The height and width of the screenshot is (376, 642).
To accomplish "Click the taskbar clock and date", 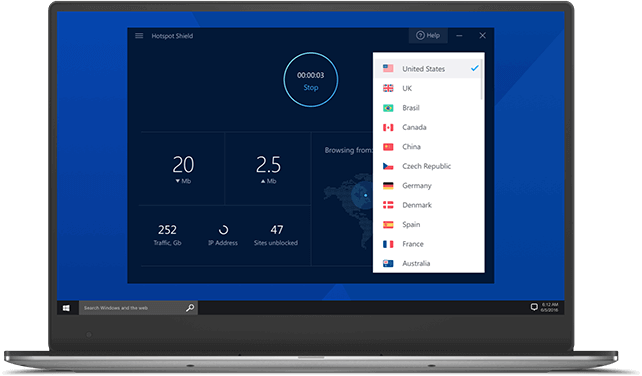I will point(549,307).
